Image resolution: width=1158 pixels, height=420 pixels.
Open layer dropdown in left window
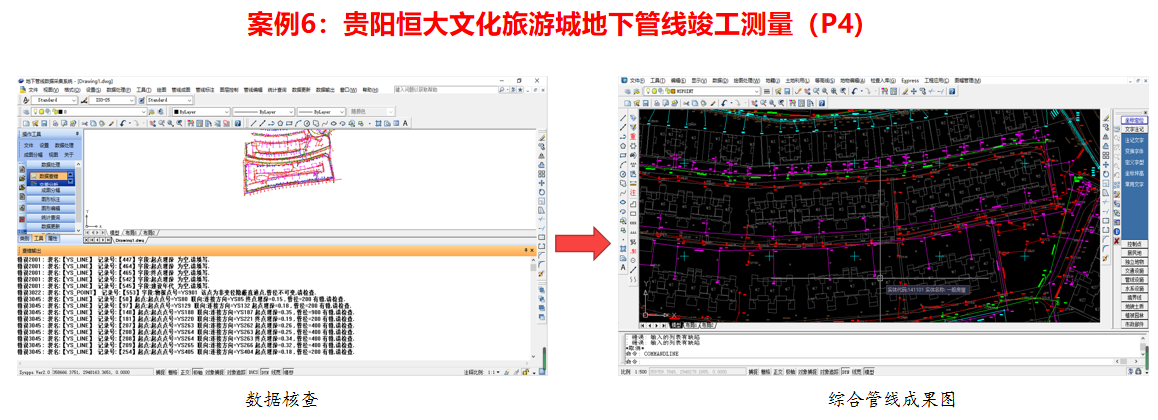coord(89,112)
